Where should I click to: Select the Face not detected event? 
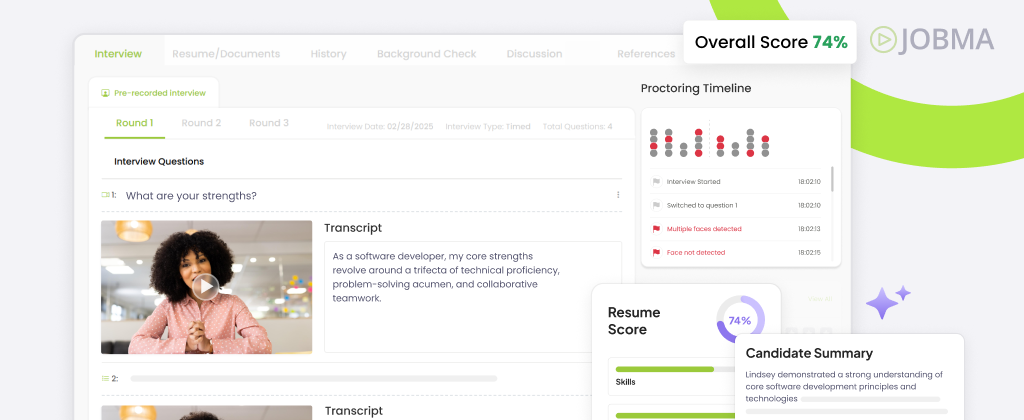coord(736,252)
